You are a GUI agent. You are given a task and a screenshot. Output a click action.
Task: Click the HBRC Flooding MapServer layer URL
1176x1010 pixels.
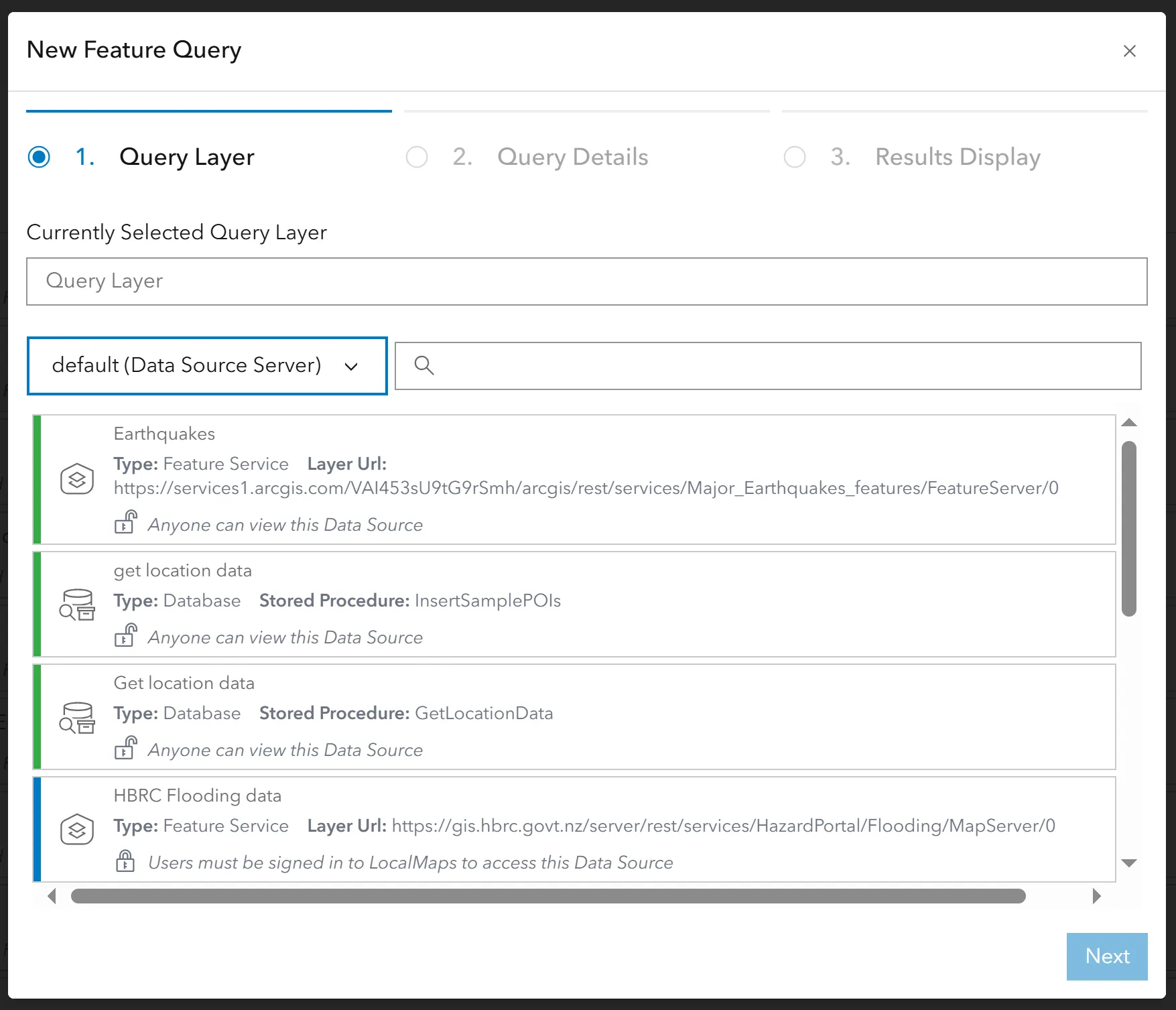point(724,826)
